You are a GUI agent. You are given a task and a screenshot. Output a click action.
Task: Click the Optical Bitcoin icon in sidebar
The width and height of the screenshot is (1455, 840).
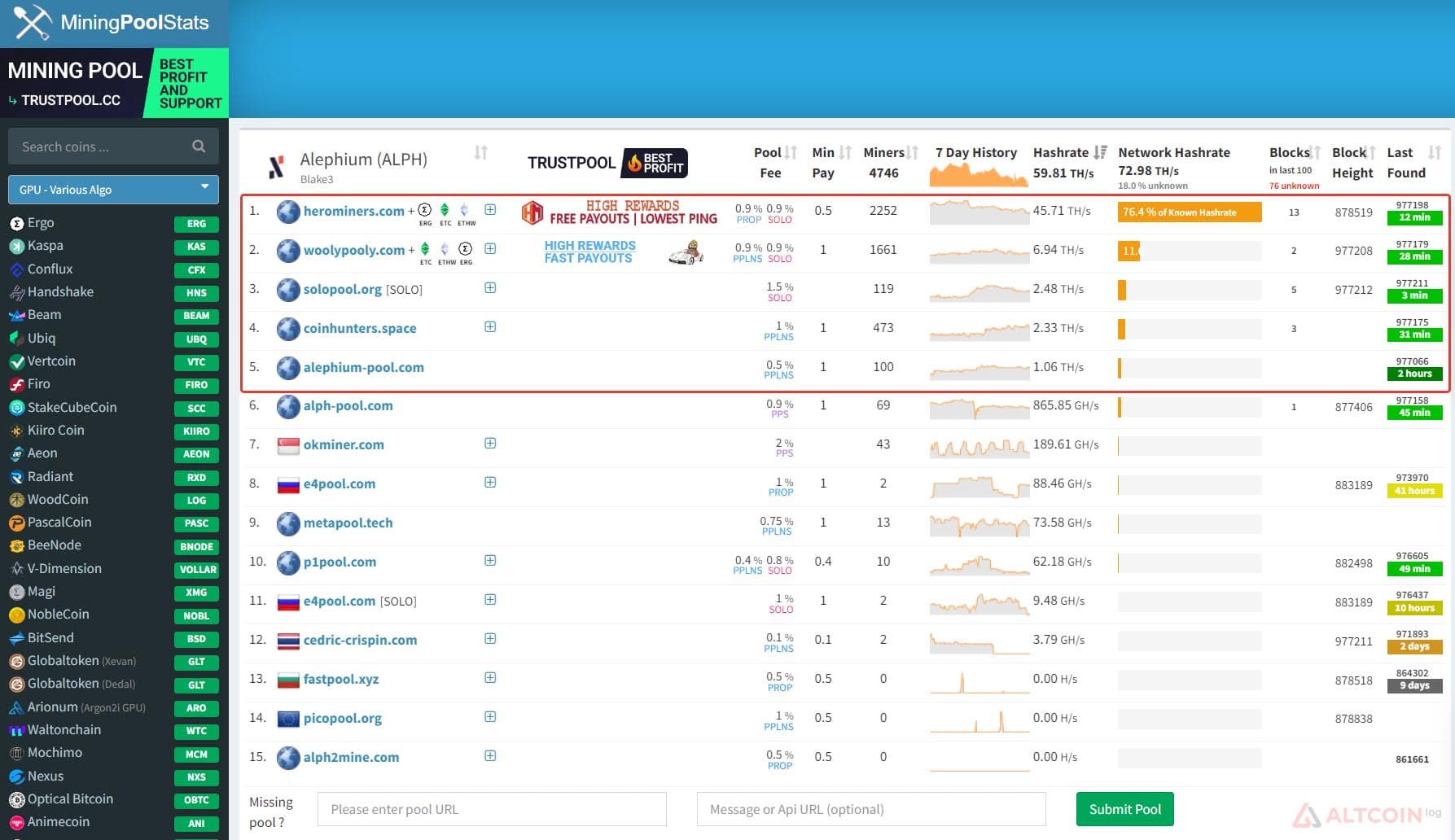point(16,799)
